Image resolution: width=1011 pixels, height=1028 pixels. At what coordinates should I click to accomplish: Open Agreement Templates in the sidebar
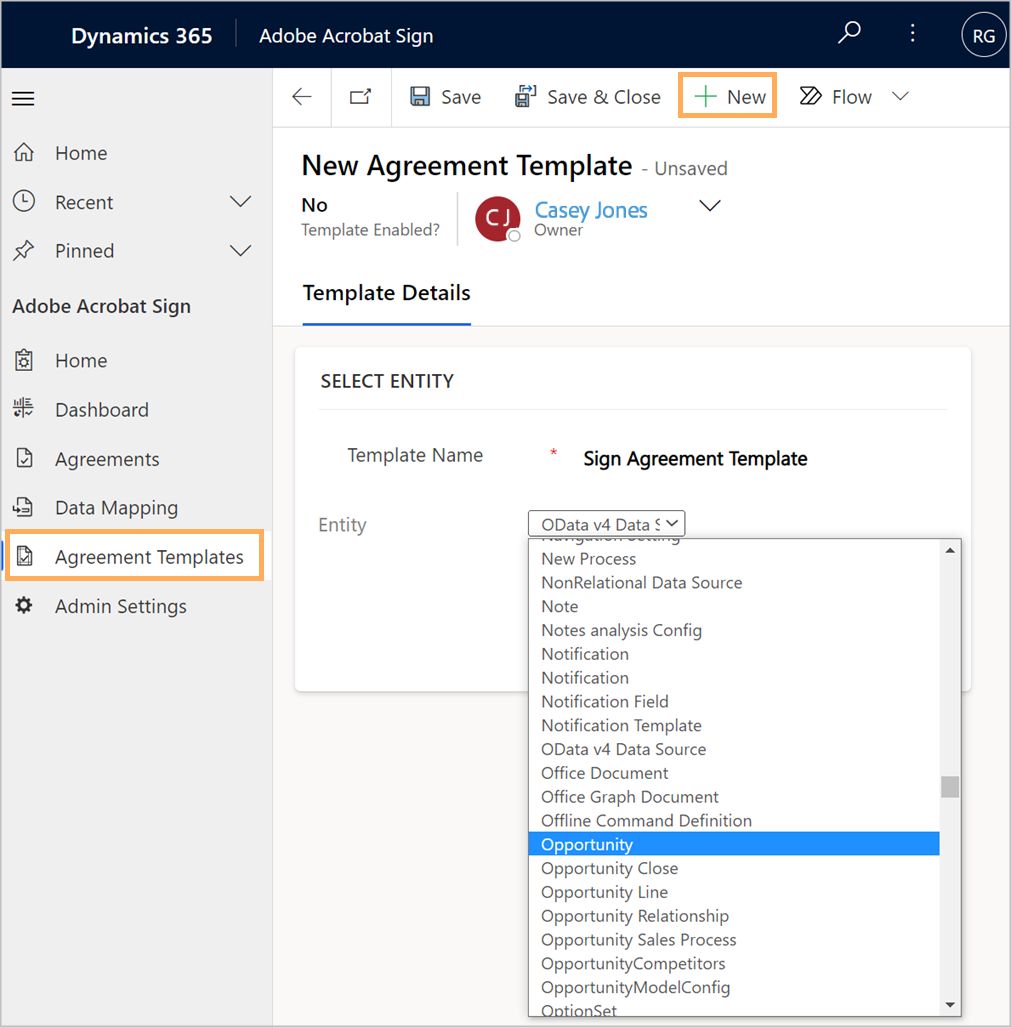point(149,557)
